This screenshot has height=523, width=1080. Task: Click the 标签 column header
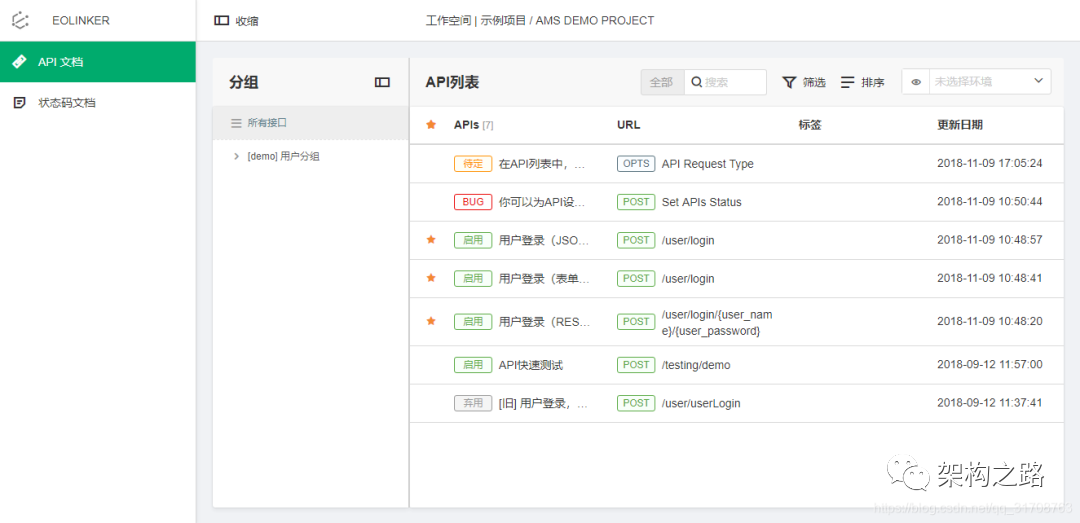(810, 125)
